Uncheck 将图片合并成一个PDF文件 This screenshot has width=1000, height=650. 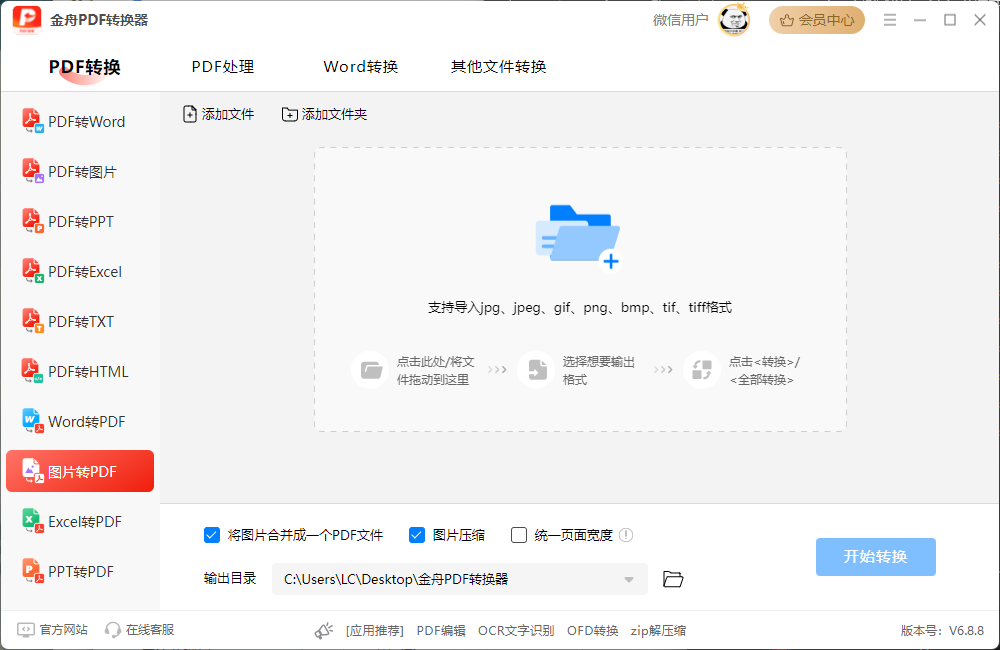211,535
